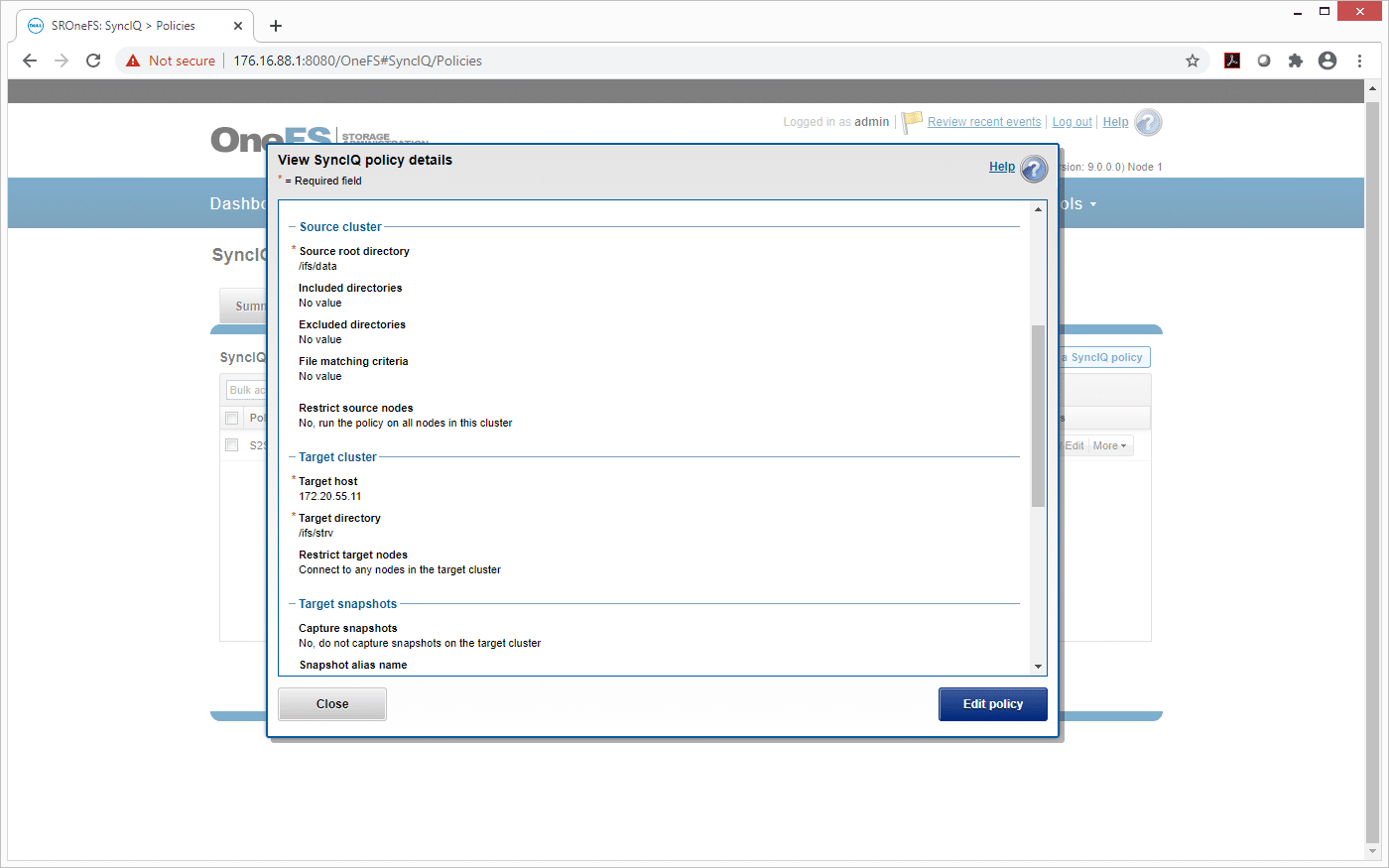
Task: Click dialog scrollbar up arrow
Action: (1038, 209)
